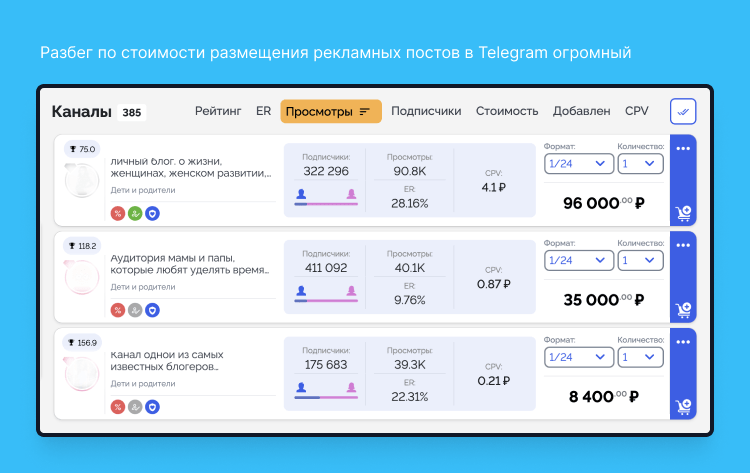Click female audience icon for 322 296 subscribers
The height and width of the screenshot is (473, 750).
351,194
